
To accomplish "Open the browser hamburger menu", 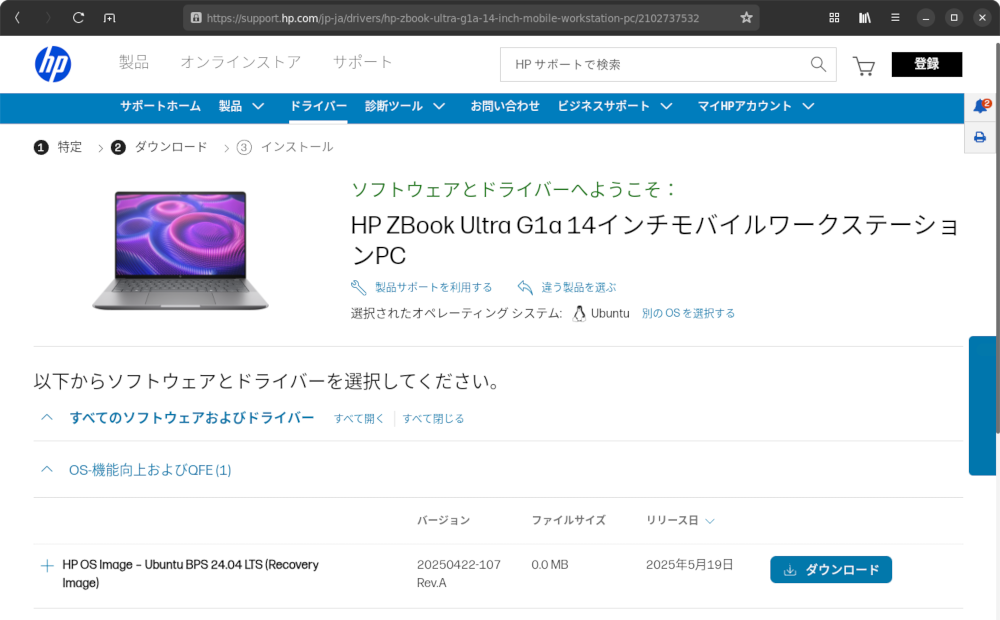I will coord(895,17).
